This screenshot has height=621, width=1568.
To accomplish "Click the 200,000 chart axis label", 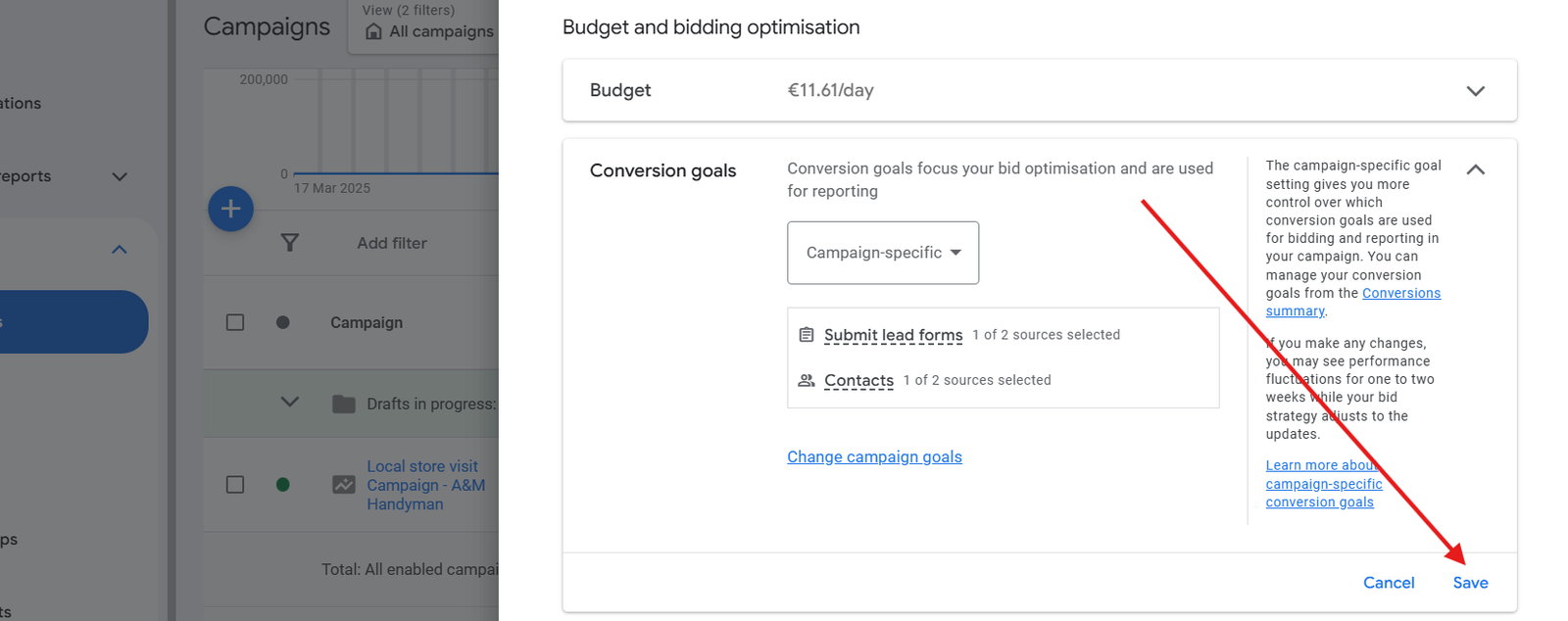I will pyautogui.click(x=264, y=79).
